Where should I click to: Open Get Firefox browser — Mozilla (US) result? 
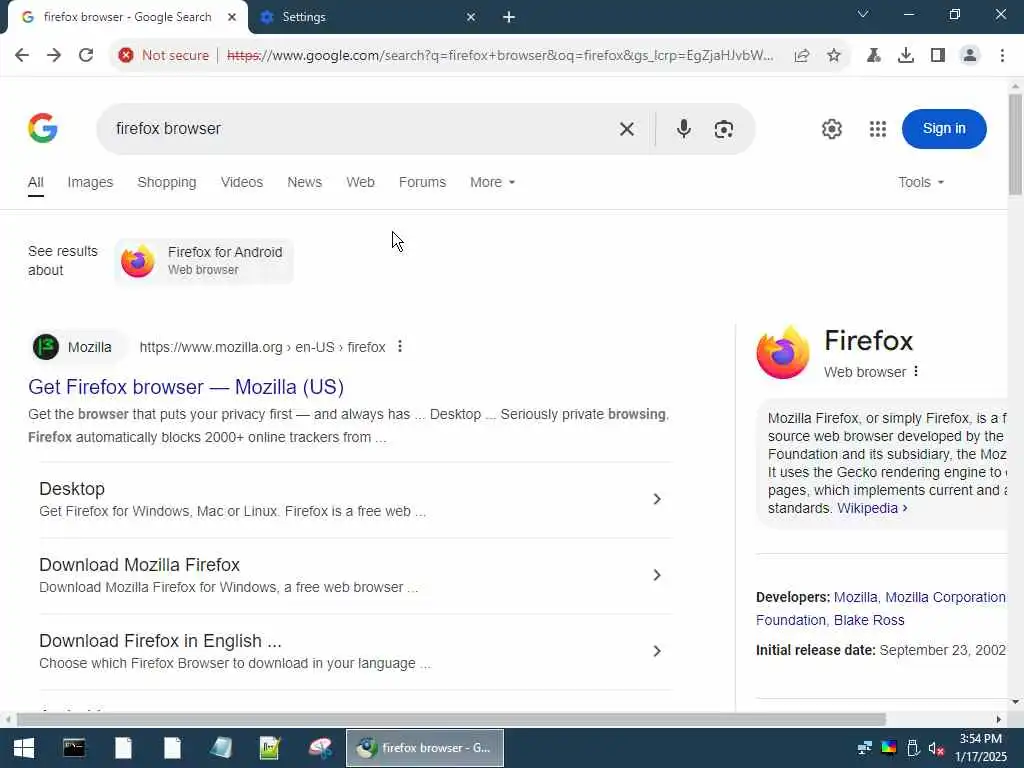(x=186, y=387)
